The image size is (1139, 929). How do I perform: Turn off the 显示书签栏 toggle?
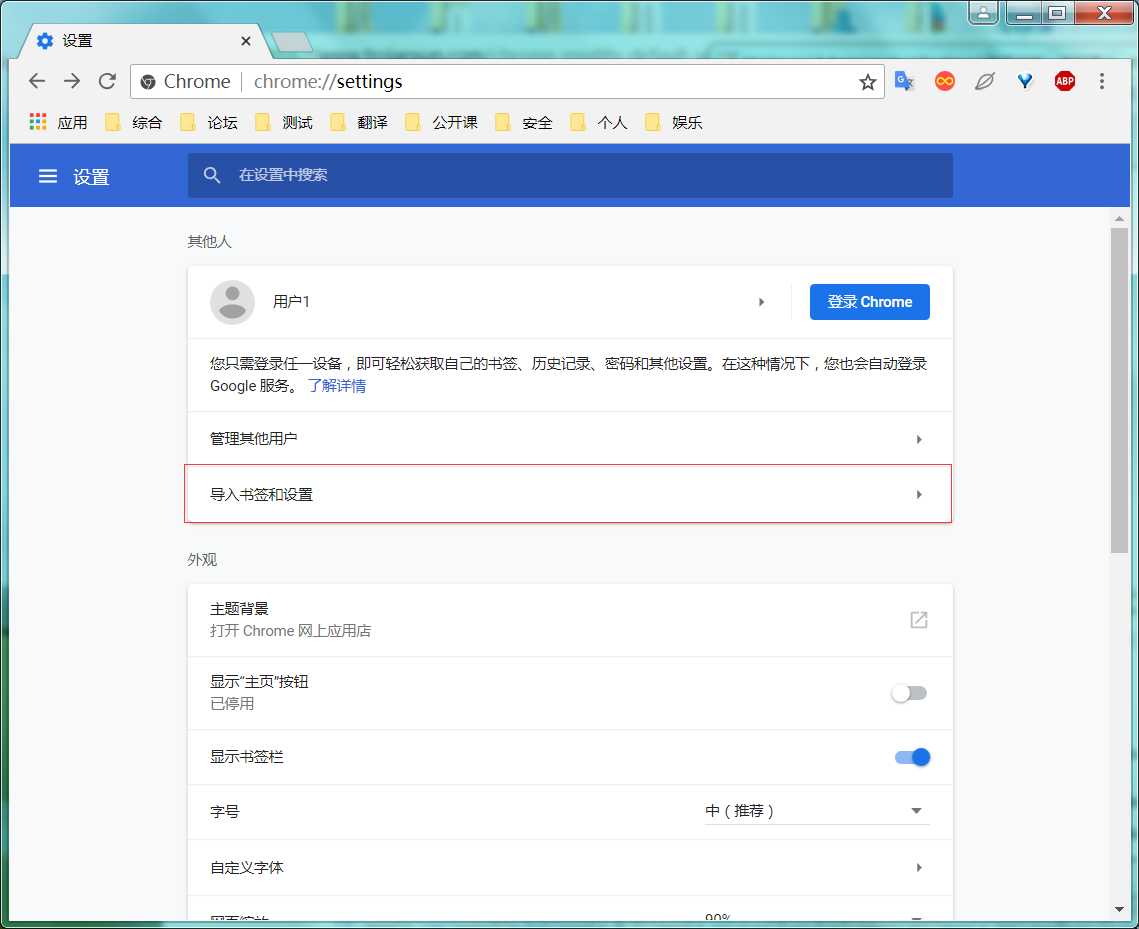point(912,757)
